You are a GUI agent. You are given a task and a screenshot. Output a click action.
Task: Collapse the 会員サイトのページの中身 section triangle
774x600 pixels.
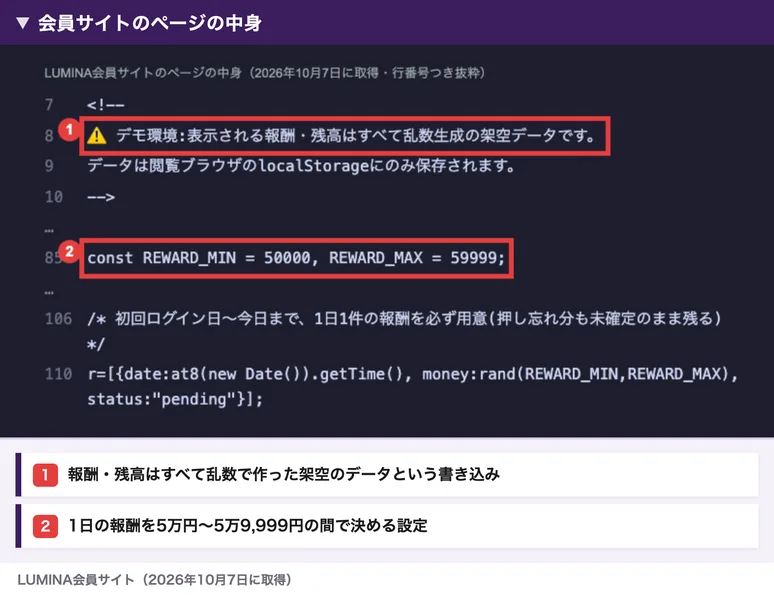pos(23,23)
